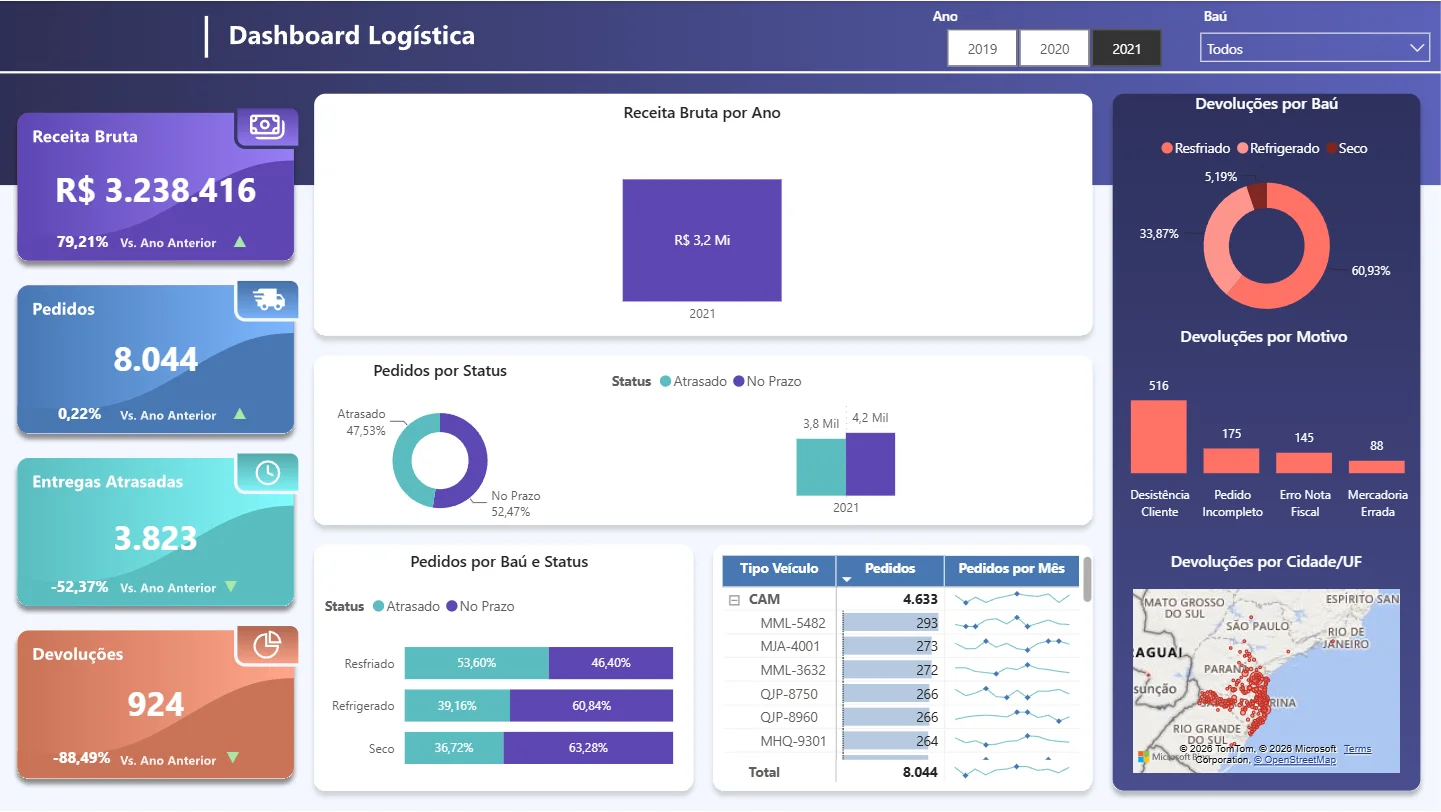Click the pie chart icon on Devoluções card
The height and width of the screenshot is (812, 1441).
click(x=266, y=645)
